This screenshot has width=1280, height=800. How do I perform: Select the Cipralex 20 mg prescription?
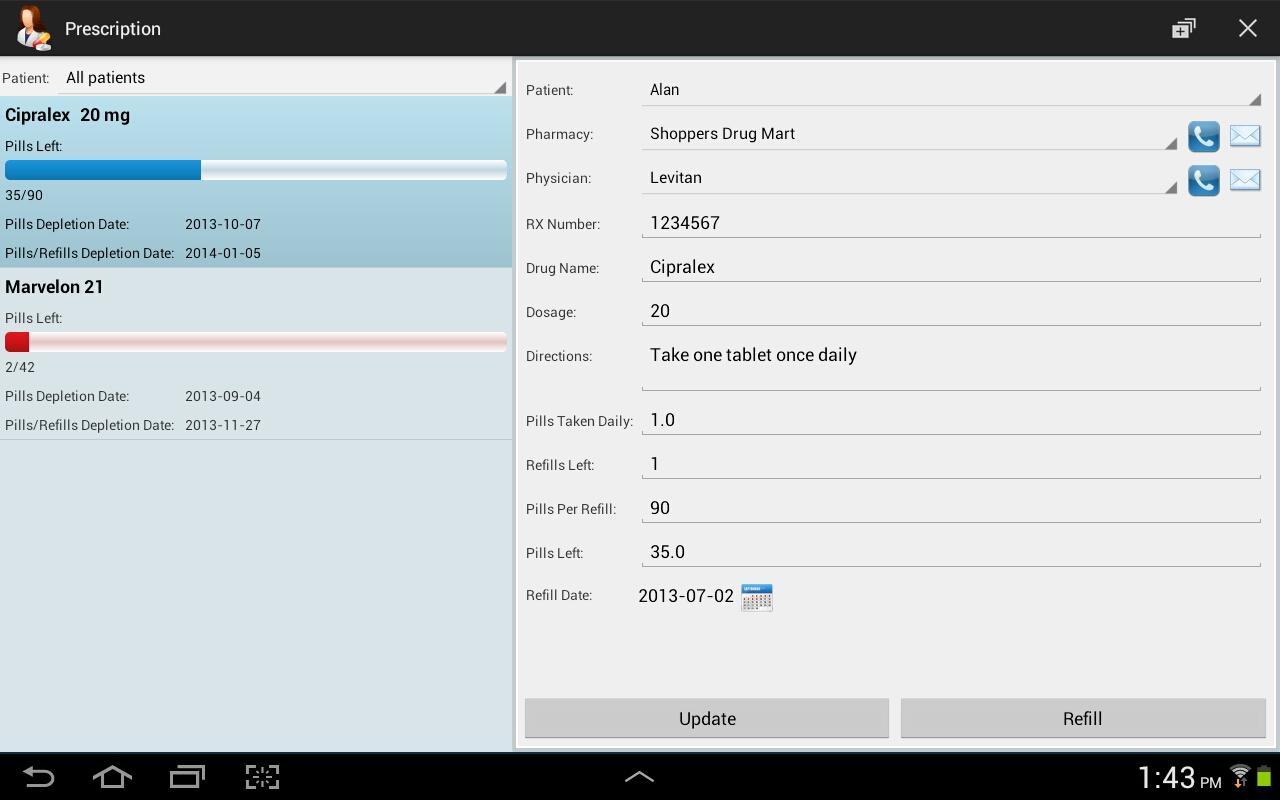pyautogui.click(x=256, y=182)
